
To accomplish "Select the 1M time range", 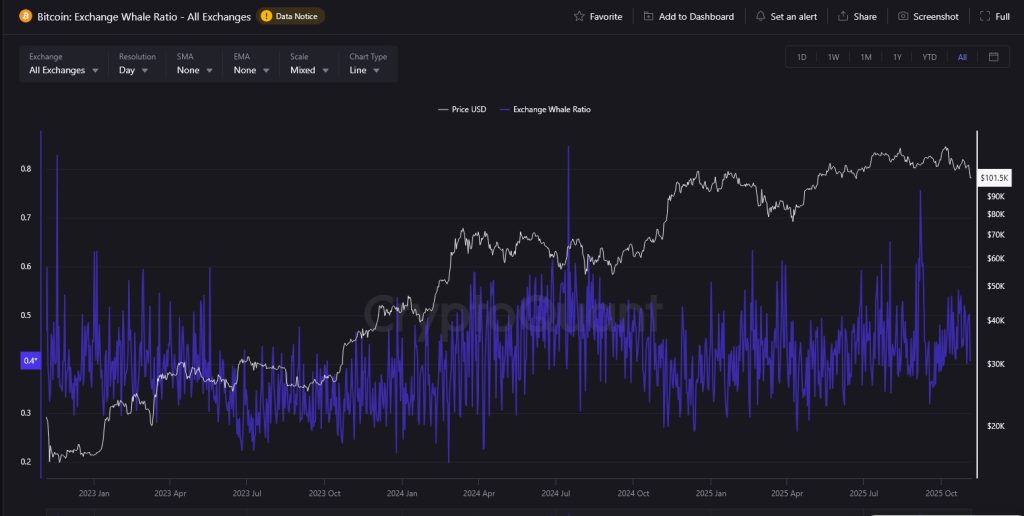I will pos(866,57).
